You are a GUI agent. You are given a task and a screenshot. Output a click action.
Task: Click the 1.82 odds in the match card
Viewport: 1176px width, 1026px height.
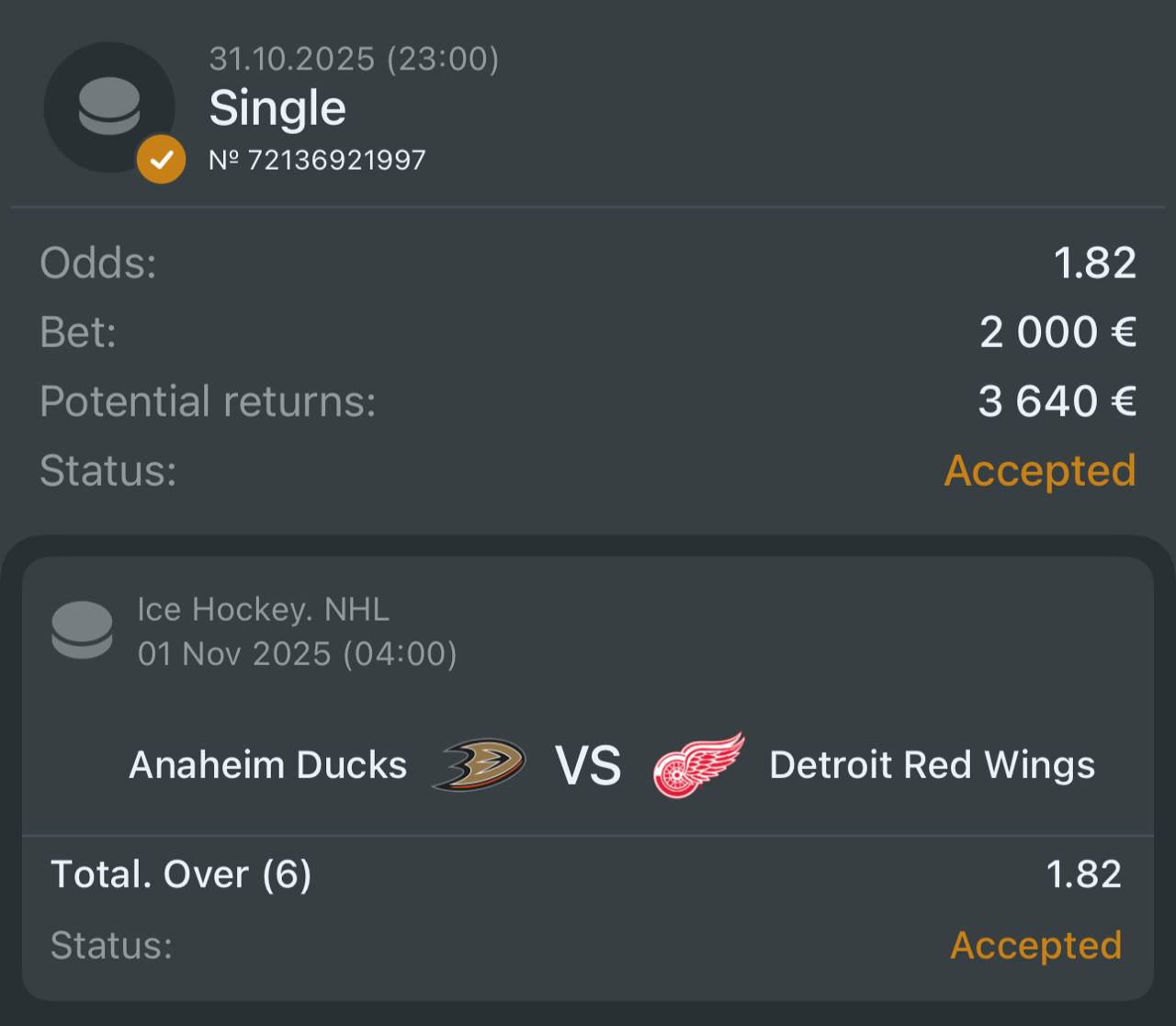(1083, 874)
